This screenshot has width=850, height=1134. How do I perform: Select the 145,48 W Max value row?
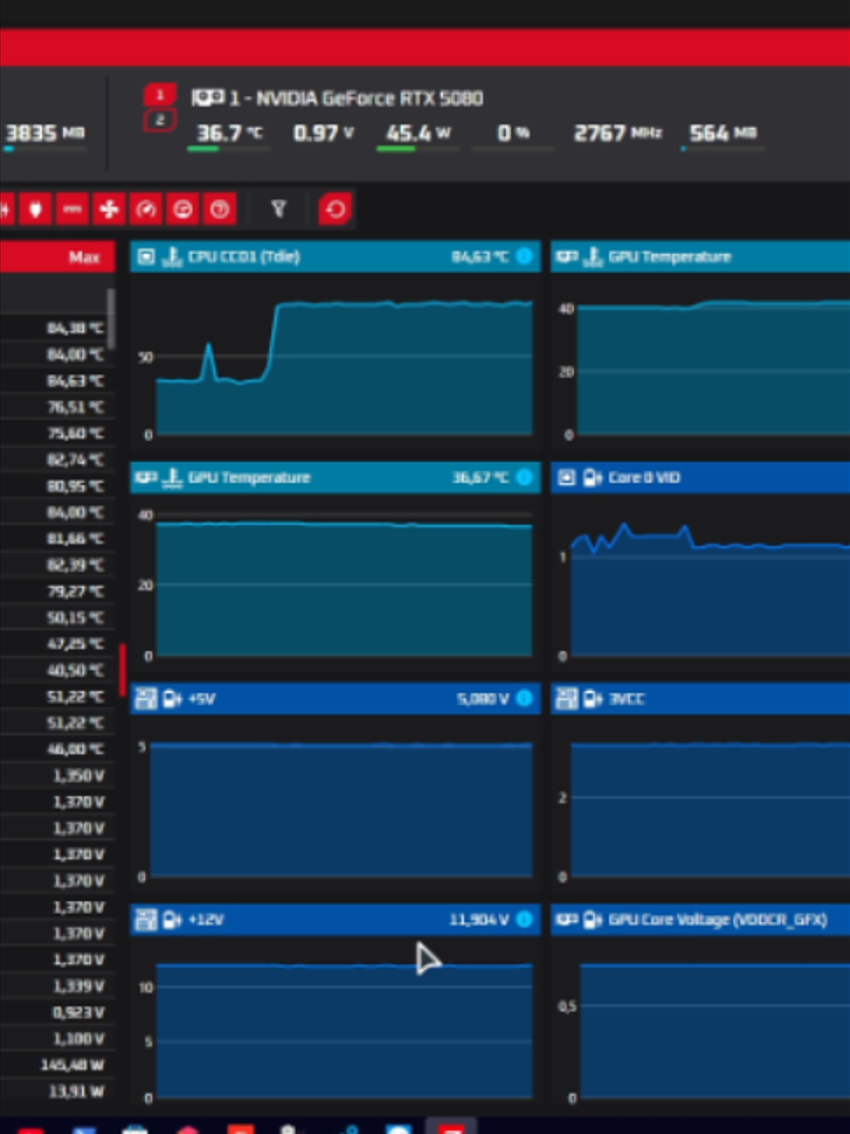pyautogui.click(x=58, y=1065)
